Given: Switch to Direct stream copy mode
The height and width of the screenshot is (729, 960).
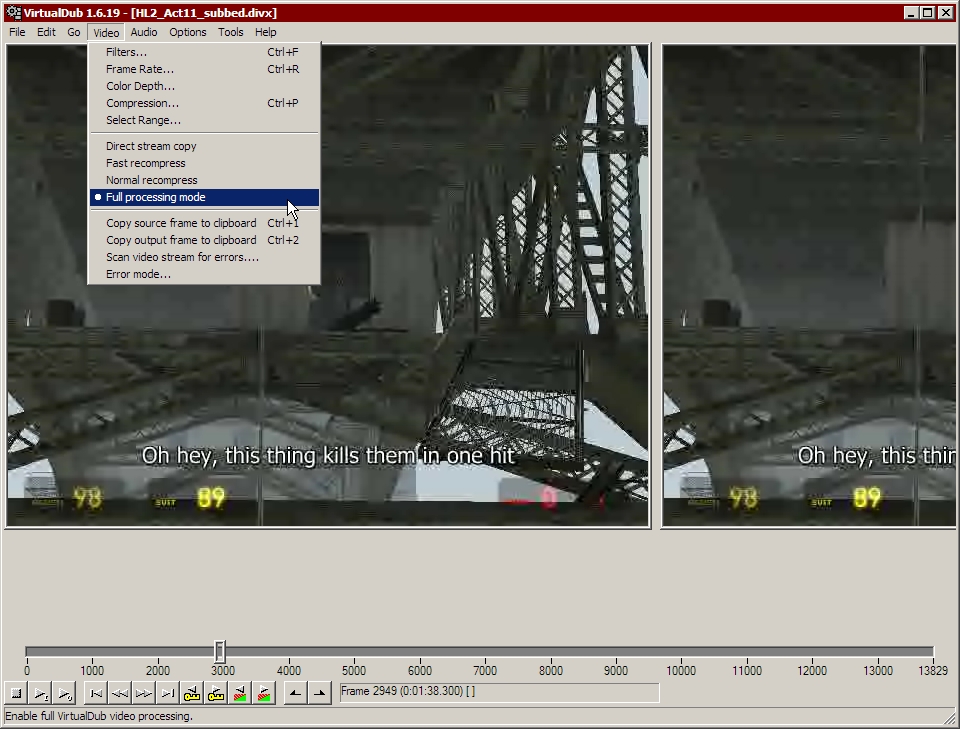Looking at the screenshot, I should tap(204, 146).
